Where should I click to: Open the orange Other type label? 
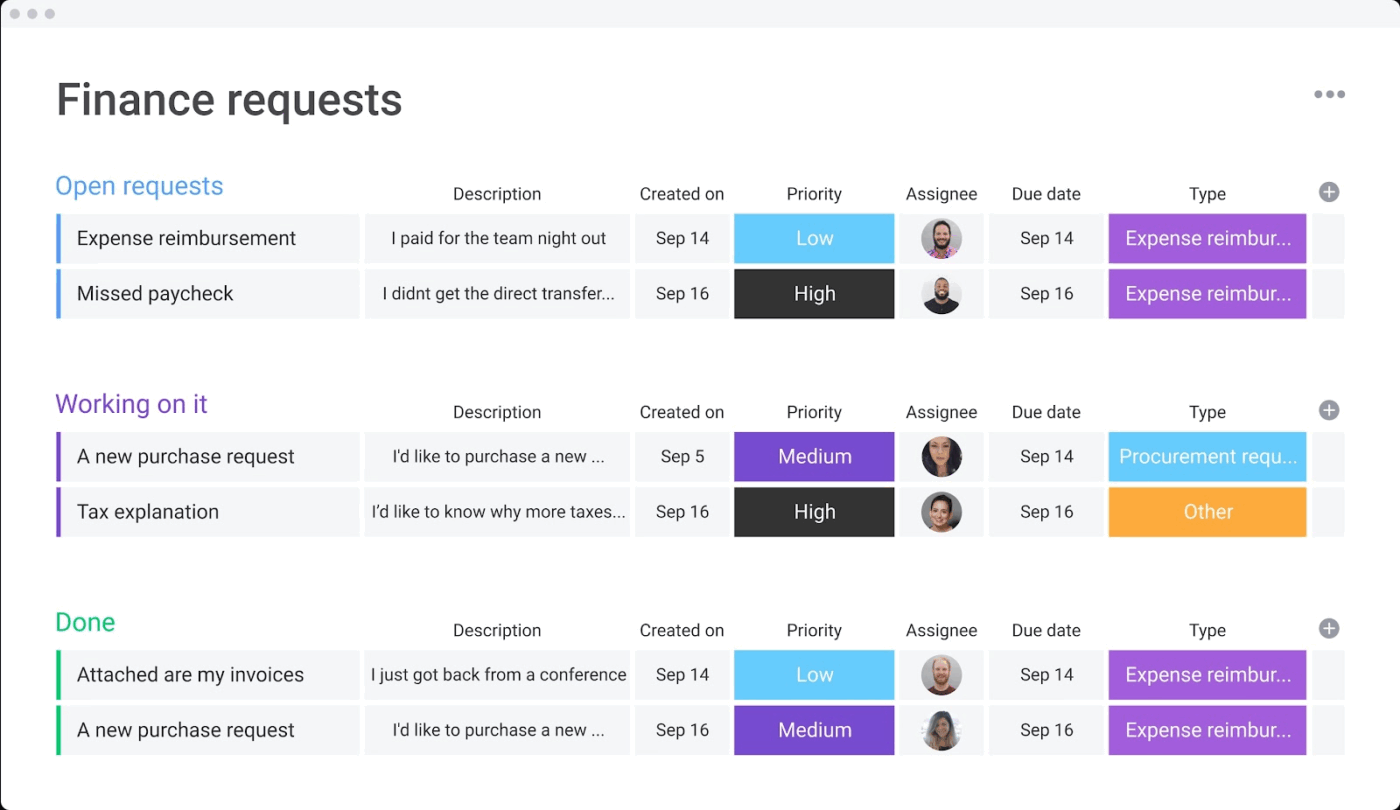pyautogui.click(x=1207, y=512)
